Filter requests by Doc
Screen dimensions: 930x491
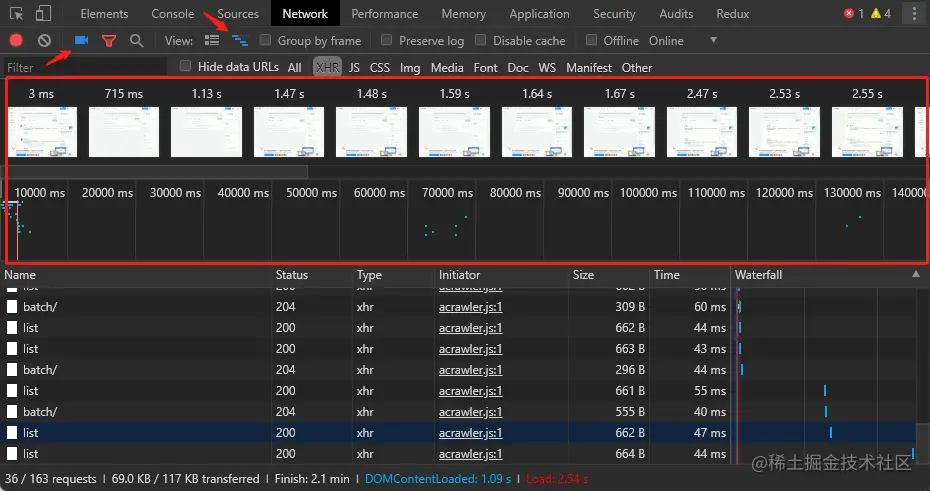pyautogui.click(x=518, y=68)
